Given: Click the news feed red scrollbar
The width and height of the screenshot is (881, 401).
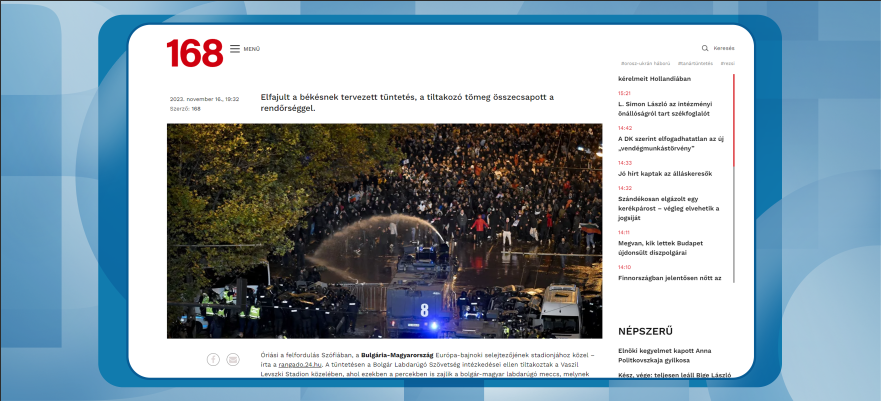Looking at the screenshot, I should [734, 120].
